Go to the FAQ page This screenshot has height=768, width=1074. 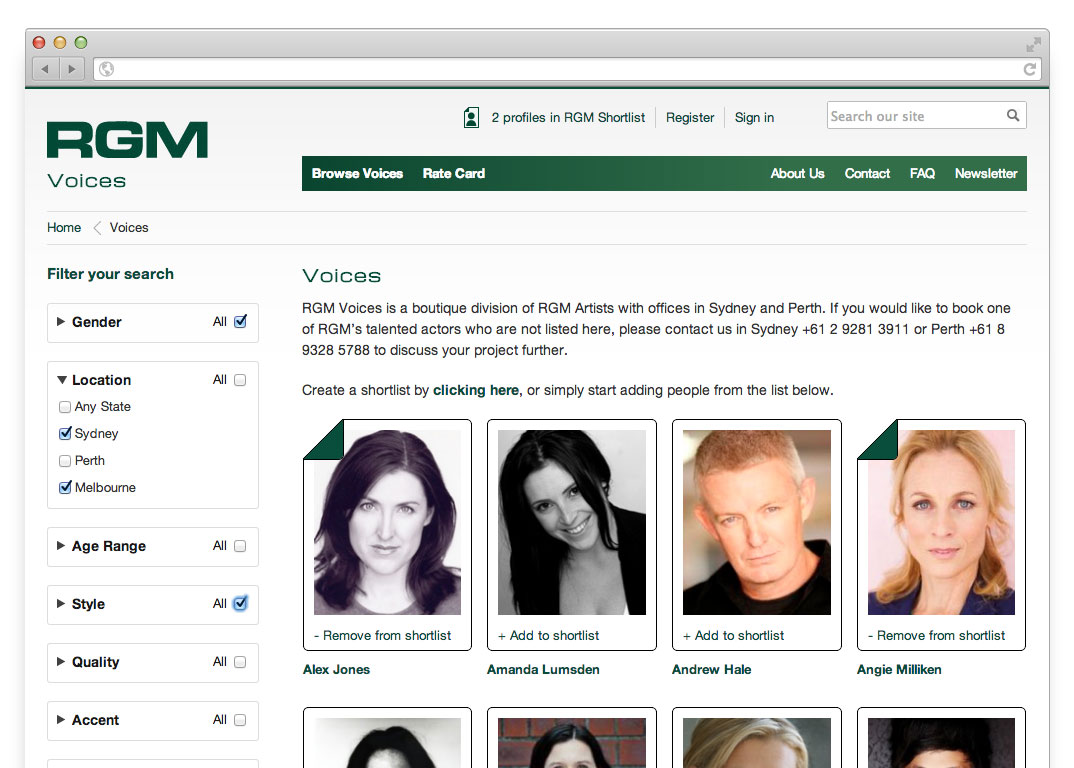(922, 173)
